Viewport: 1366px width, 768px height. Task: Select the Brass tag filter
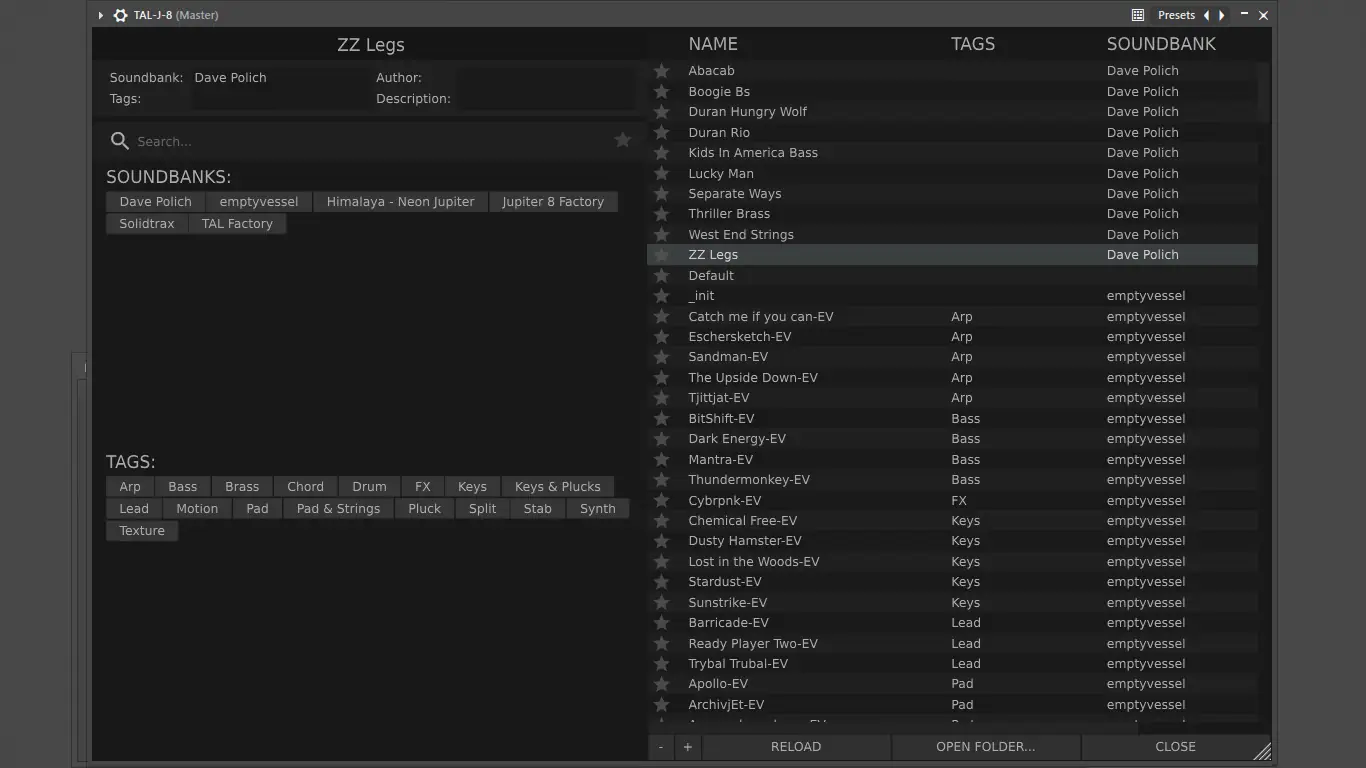click(x=242, y=487)
